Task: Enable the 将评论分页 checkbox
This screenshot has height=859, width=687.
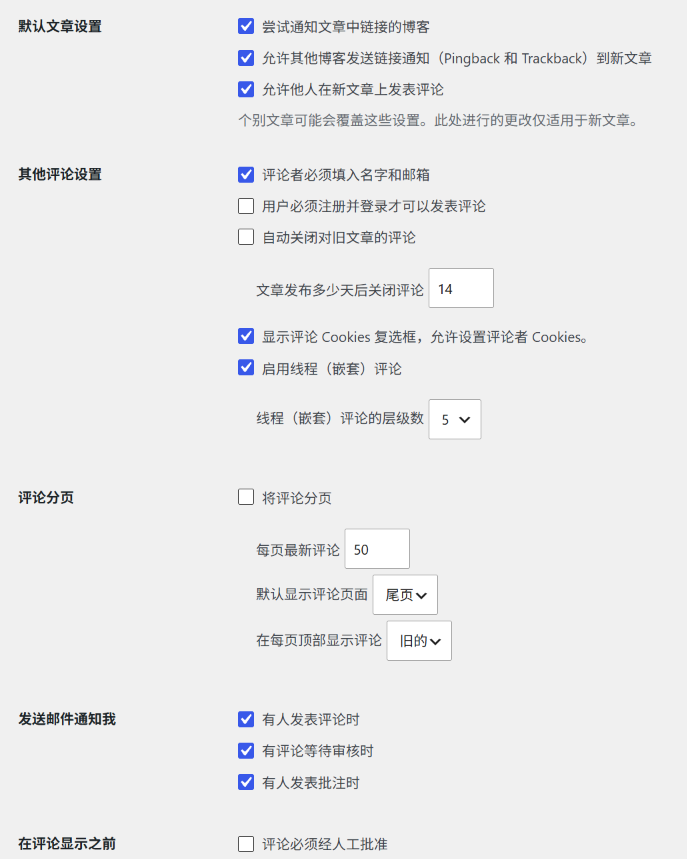Action: [x=246, y=497]
